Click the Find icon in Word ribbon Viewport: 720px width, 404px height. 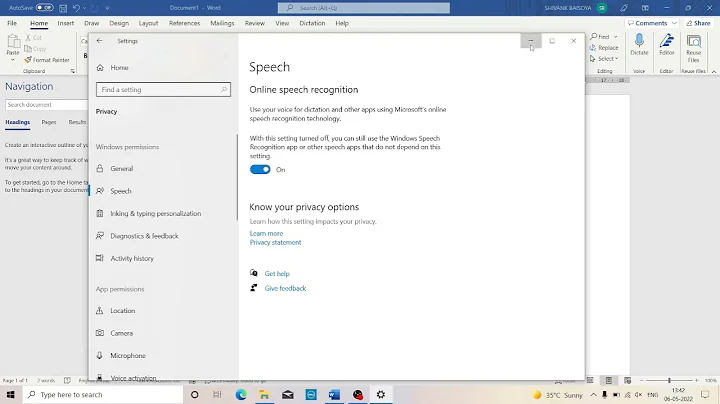[594, 36]
